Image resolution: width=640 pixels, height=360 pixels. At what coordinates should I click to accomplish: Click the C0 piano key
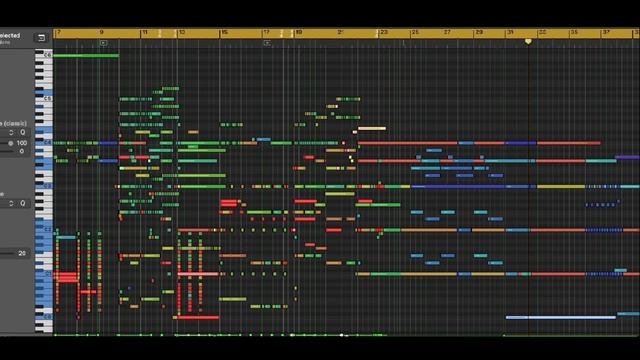click(44, 317)
